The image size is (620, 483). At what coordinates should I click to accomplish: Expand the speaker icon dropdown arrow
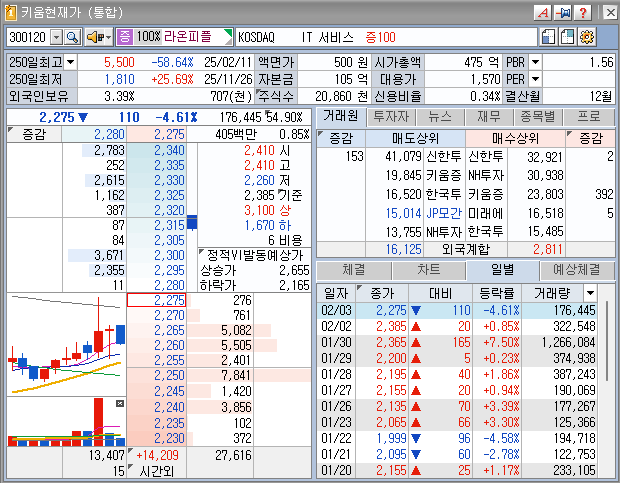(x=109, y=37)
